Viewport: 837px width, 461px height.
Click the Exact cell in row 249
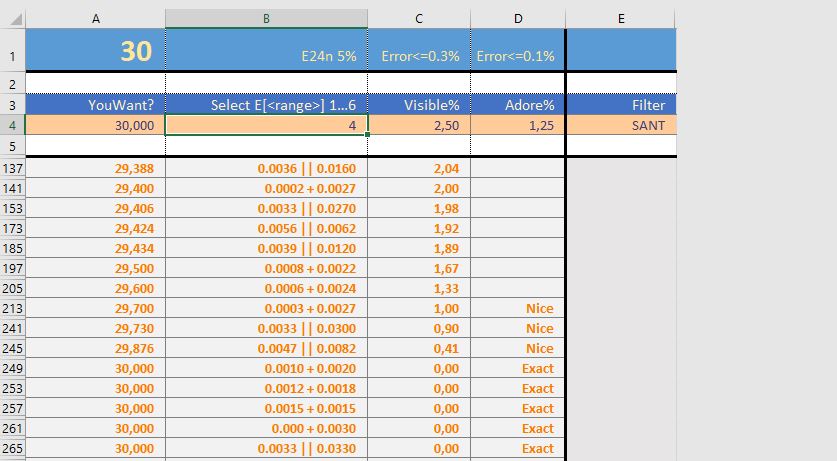tap(518, 368)
